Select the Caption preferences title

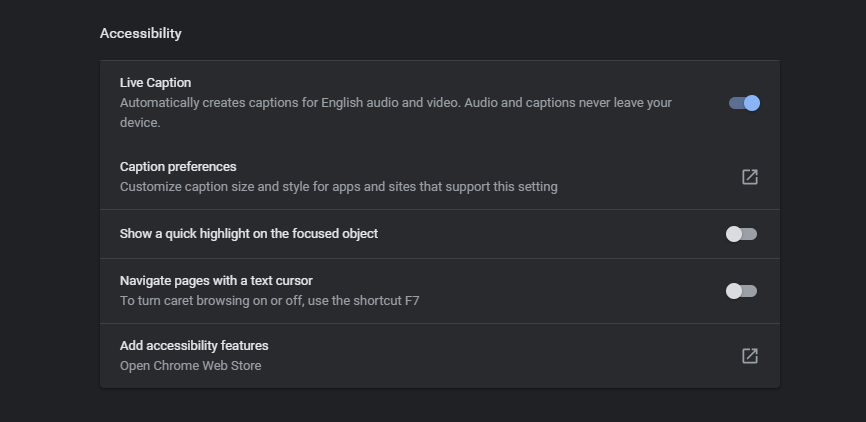click(x=178, y=166)
